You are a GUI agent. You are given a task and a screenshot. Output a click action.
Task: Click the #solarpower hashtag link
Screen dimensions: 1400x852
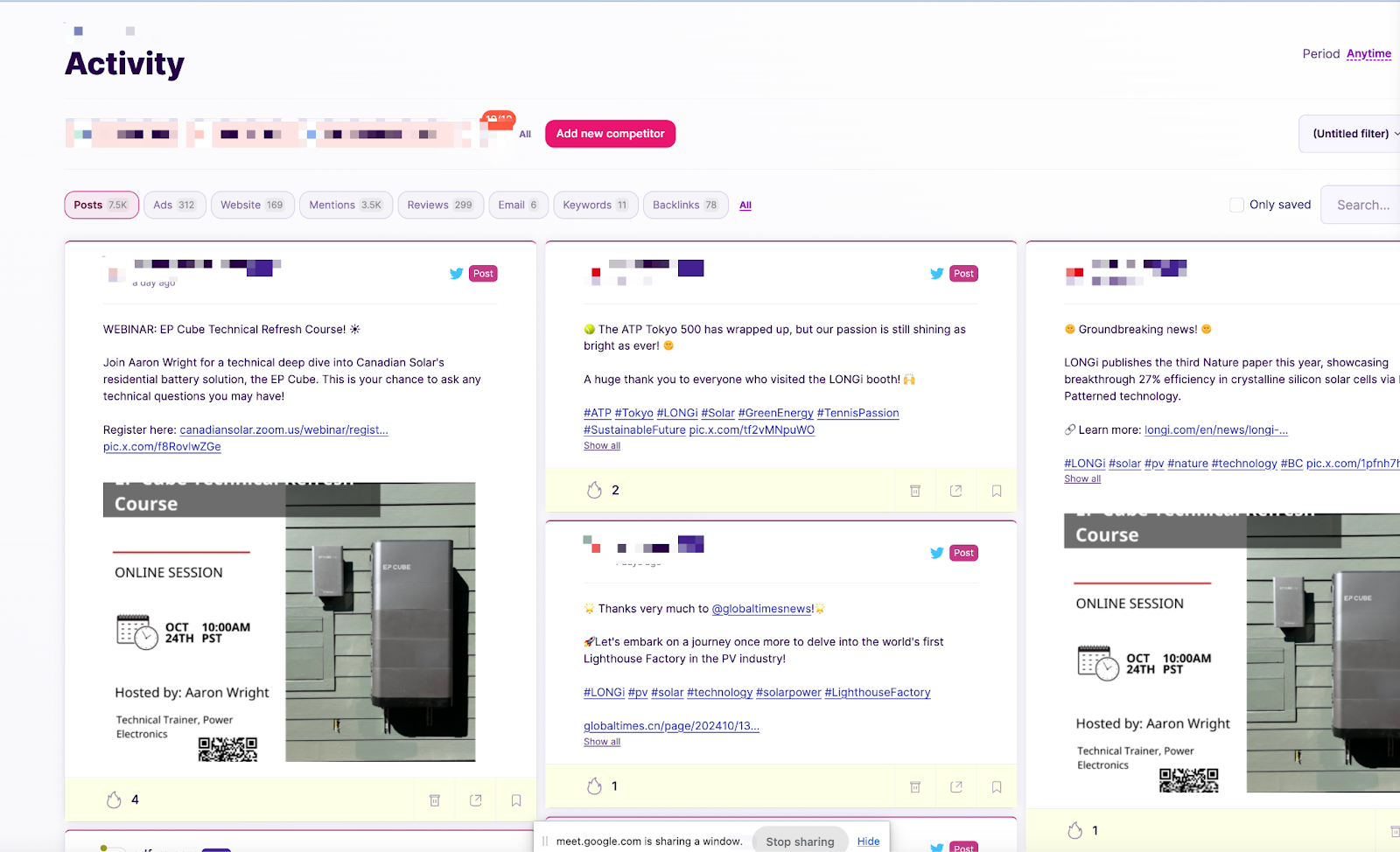[x=788, y=693]
